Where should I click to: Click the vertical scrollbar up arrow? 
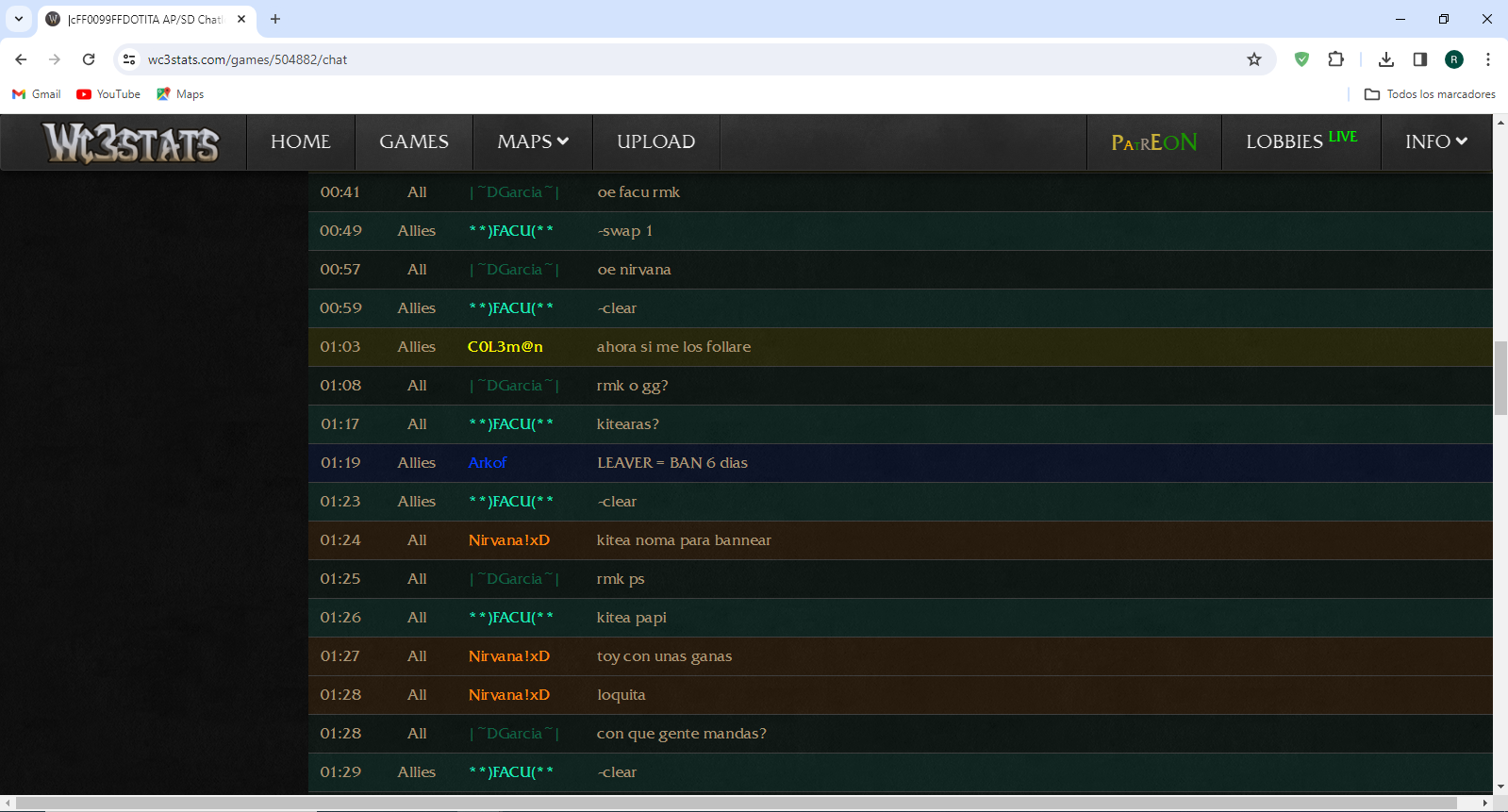(1500, 123)
